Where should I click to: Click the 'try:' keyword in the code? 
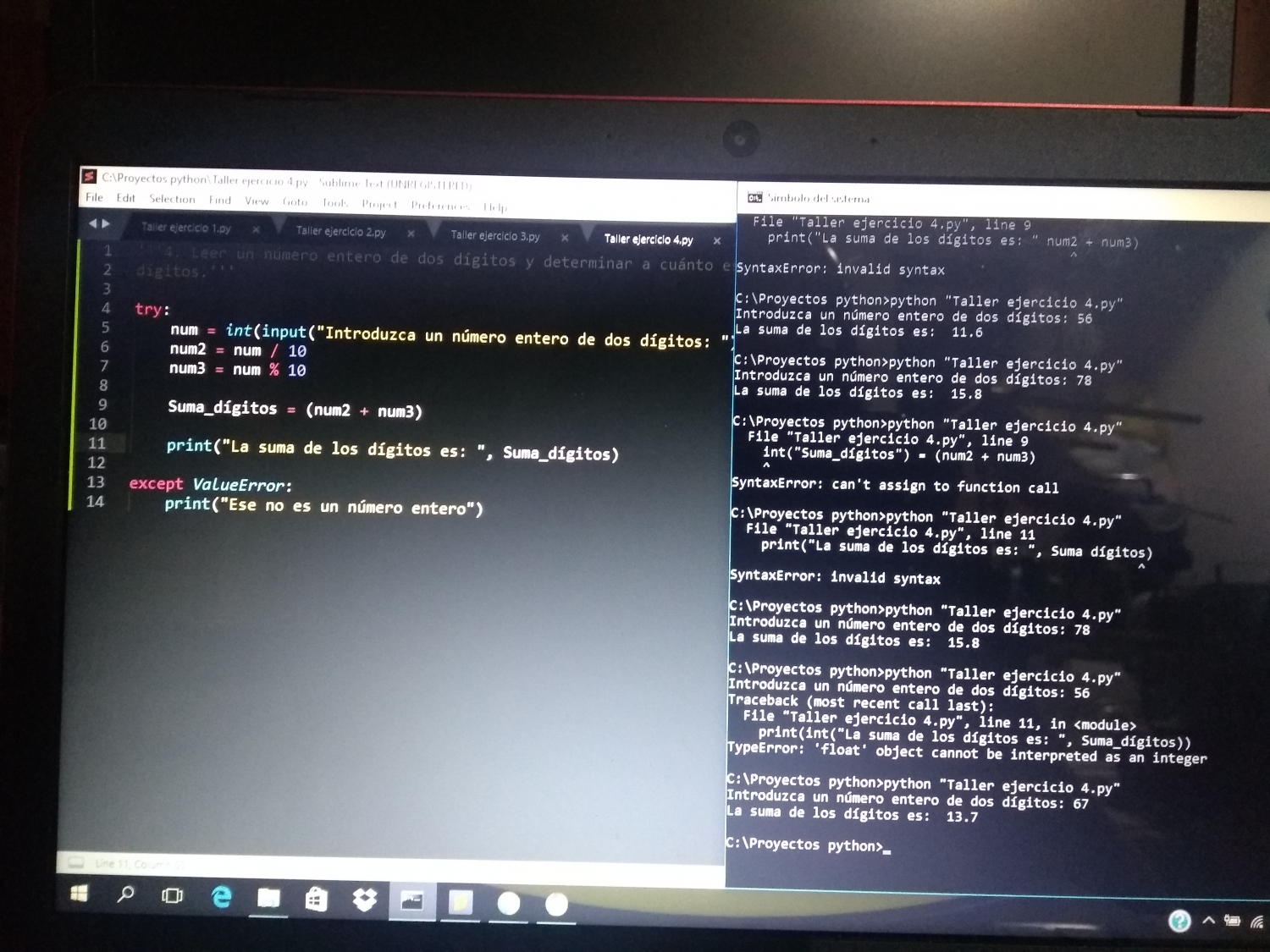click(152, 309)
